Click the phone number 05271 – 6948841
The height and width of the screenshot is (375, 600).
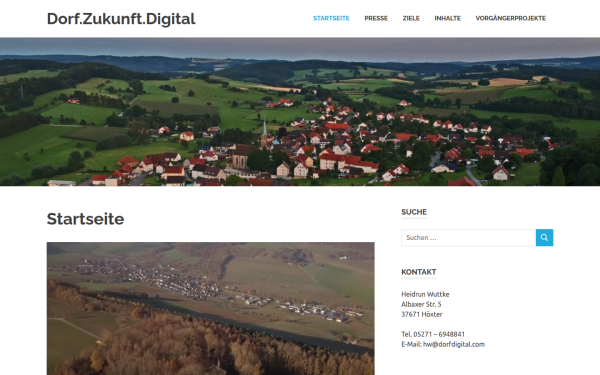(439, 334)
